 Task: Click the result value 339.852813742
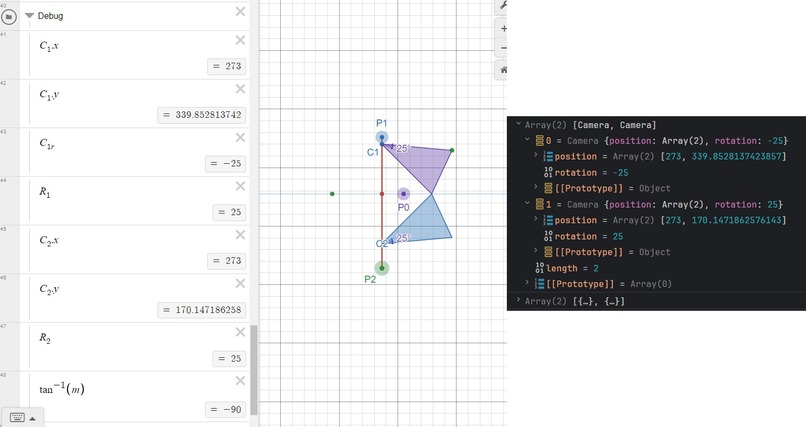[x=202, y=115]
